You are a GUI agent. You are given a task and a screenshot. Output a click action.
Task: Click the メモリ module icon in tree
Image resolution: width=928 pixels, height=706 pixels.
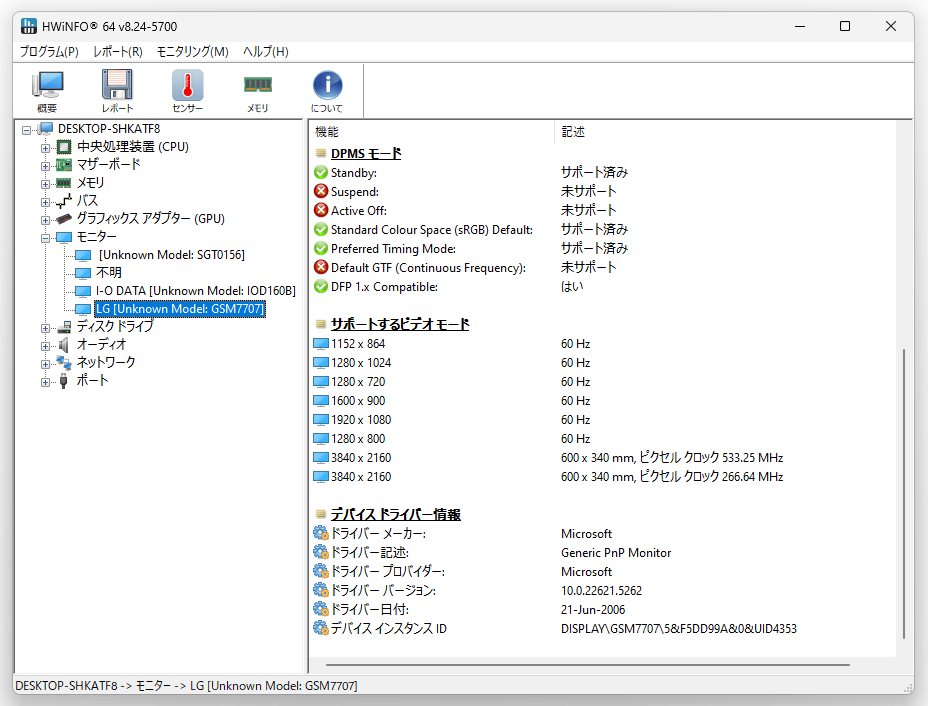[64, 183]
